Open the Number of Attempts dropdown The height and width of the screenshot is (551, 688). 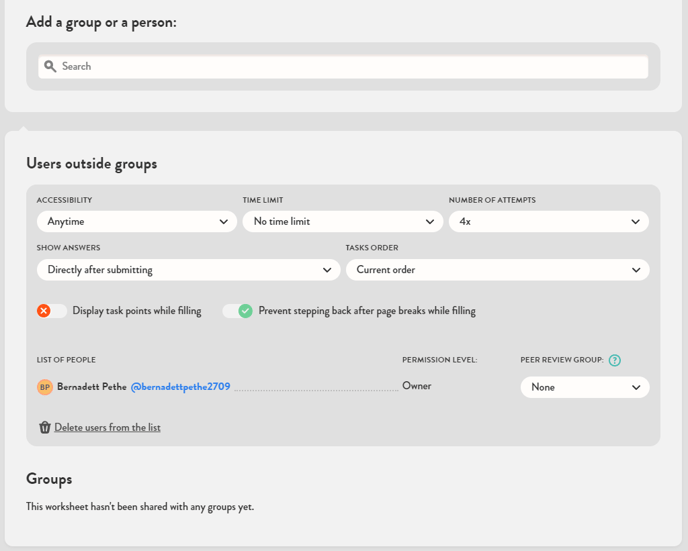[548, 222]
